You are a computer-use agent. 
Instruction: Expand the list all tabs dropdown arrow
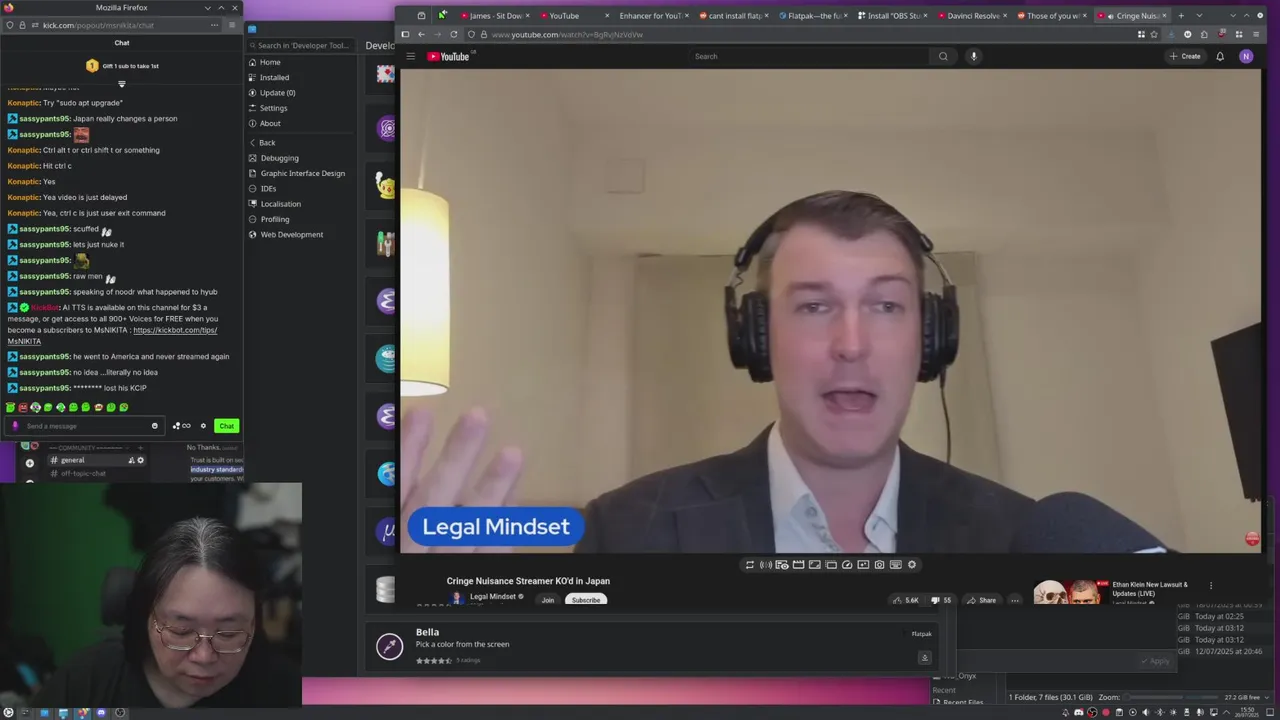coord(1199,16)
